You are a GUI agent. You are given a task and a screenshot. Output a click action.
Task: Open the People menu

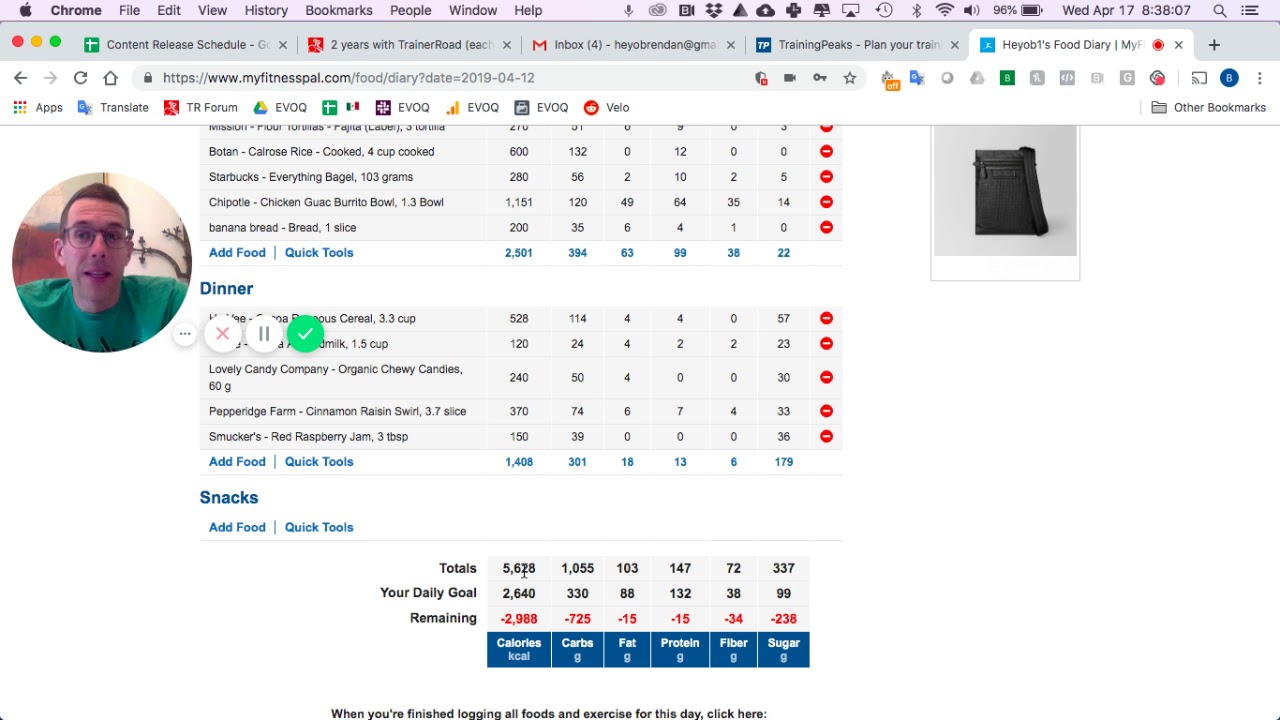[411, 10]
